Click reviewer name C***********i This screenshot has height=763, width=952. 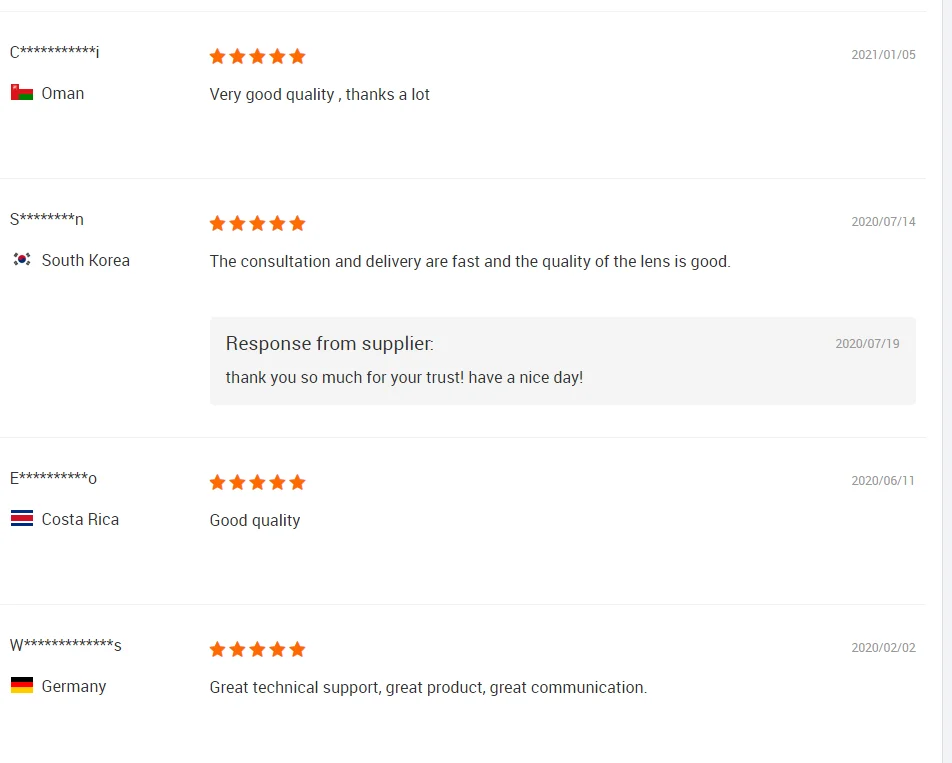pyautogui.click(x=55, y=52)
